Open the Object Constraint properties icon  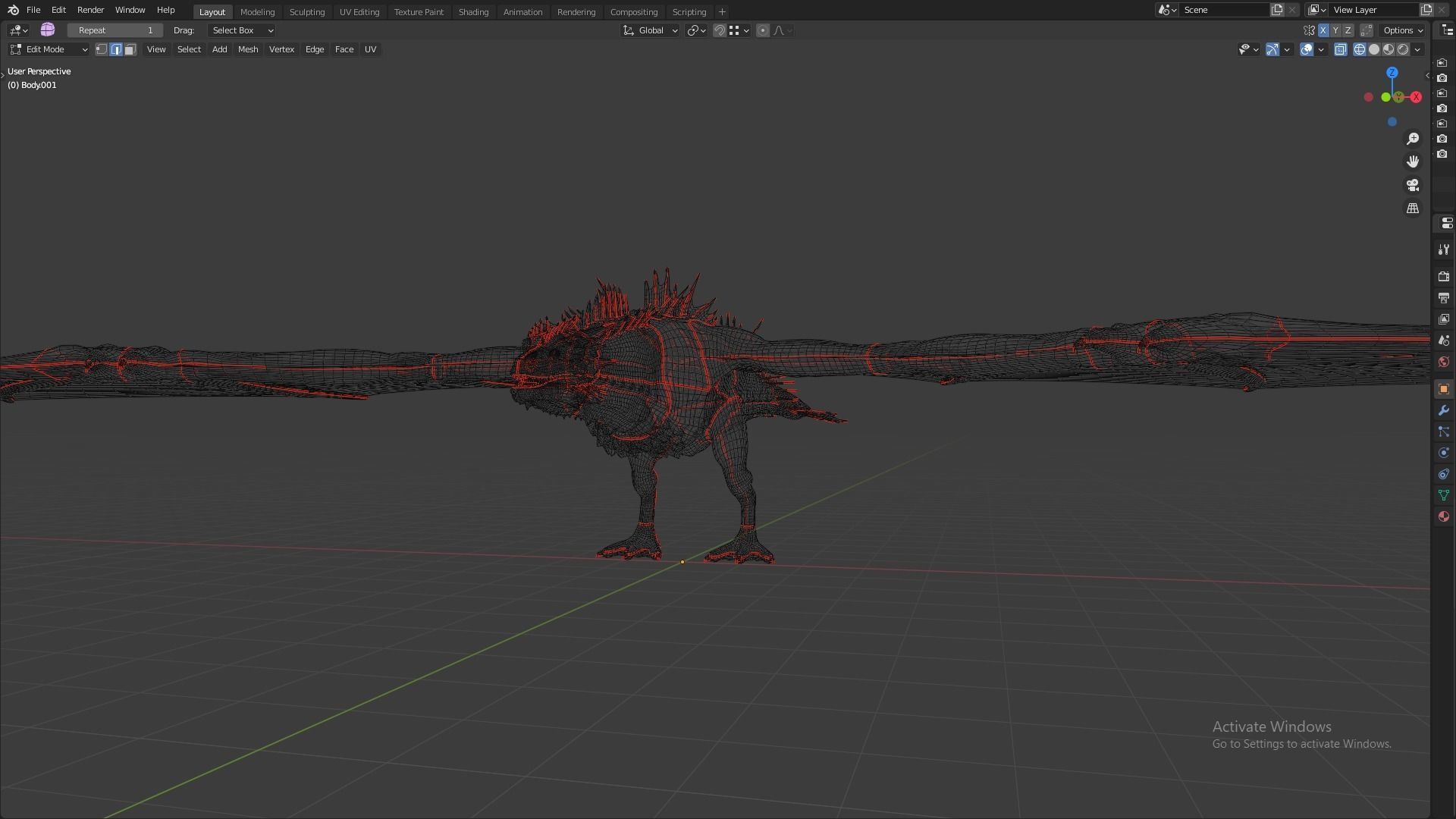click(x=1443, y=474)
